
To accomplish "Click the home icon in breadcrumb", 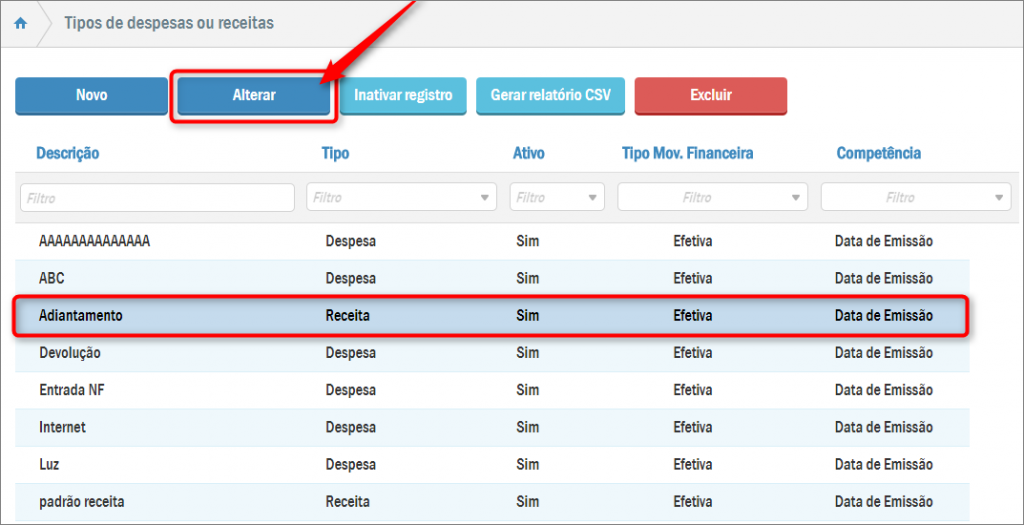I will click(x=20, y=23).
